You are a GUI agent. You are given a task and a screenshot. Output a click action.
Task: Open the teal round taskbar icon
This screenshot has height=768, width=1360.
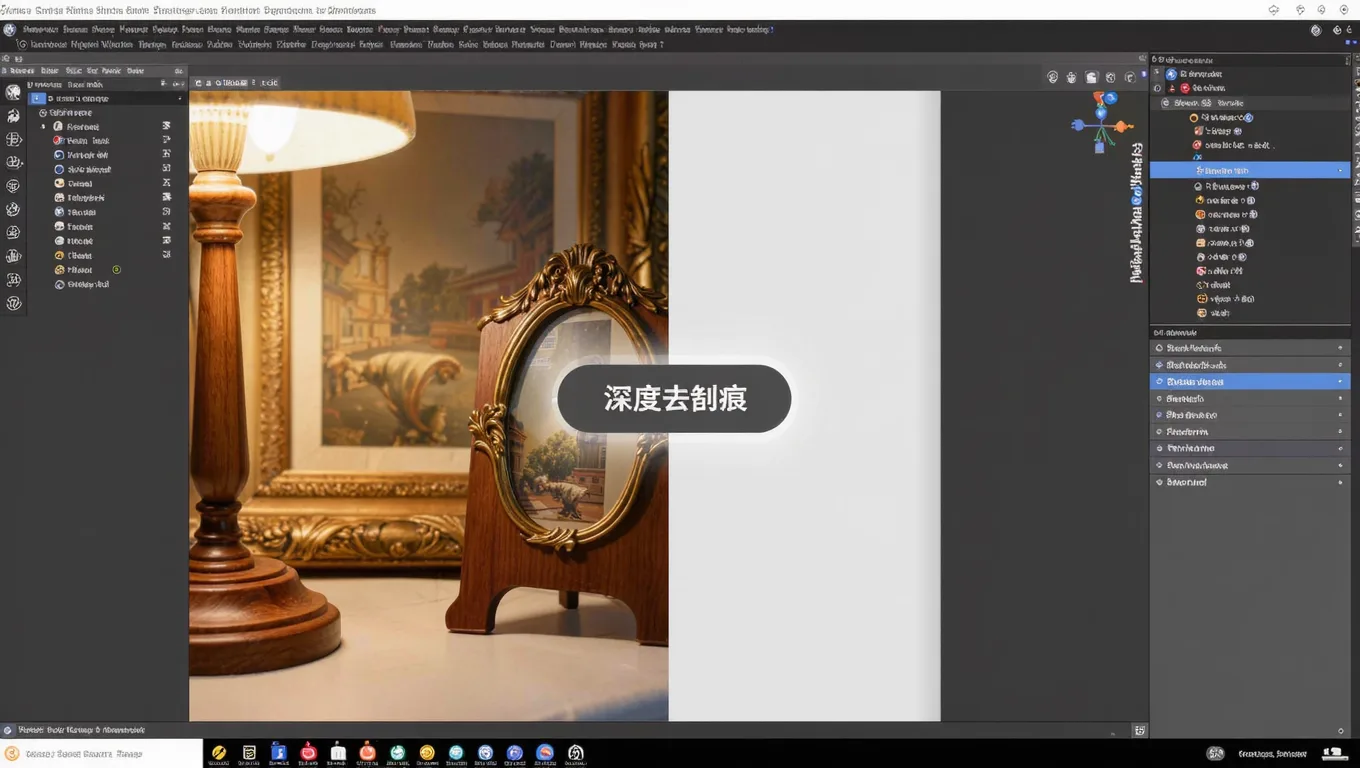[397, 753]
